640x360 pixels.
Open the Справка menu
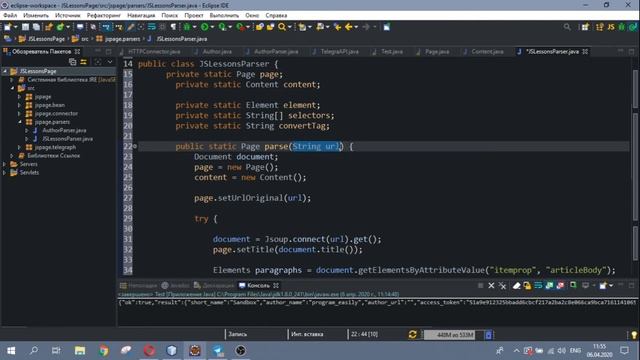[276, 16]
